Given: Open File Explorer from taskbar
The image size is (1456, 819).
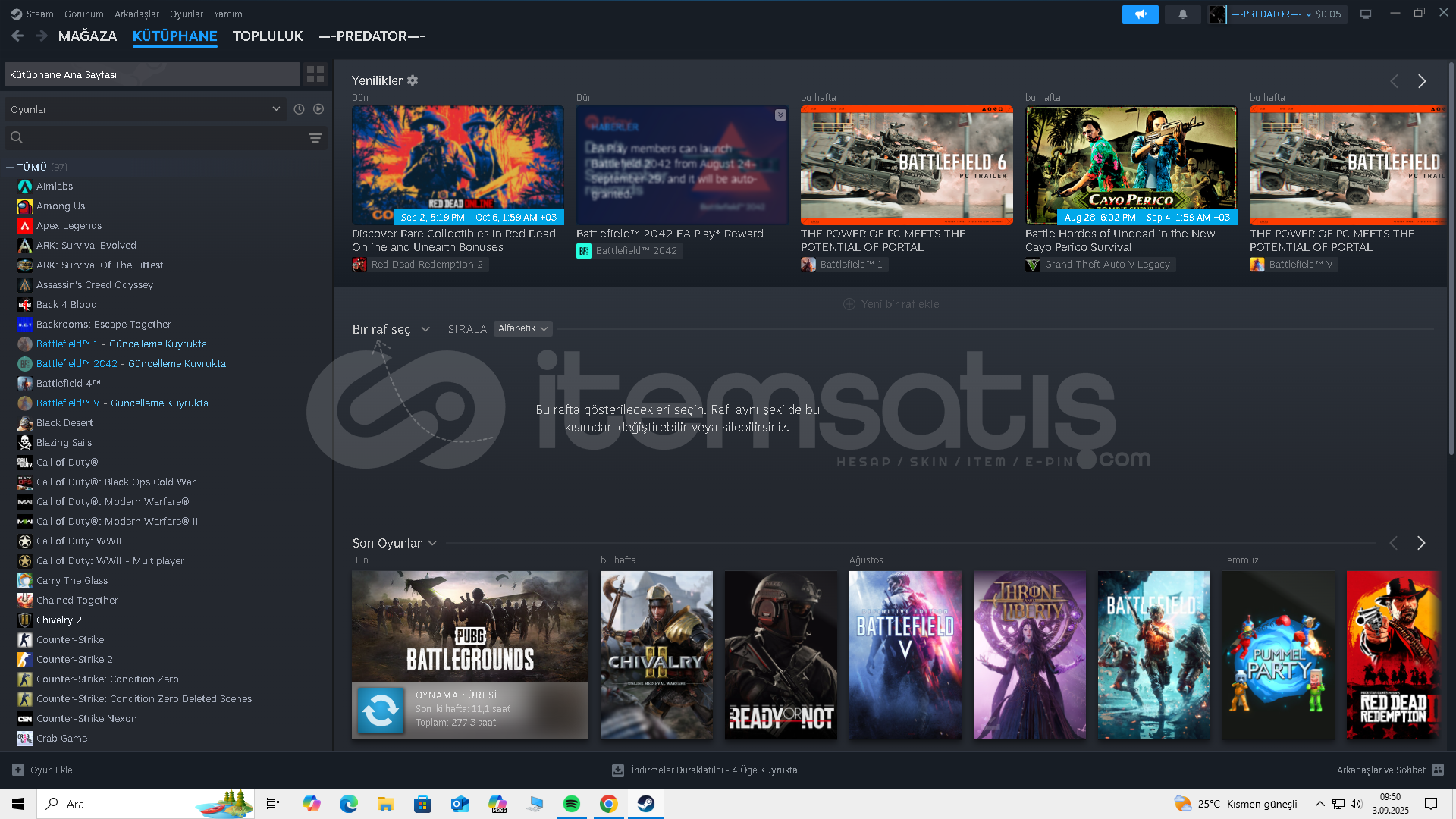Looking at the screenshot, I should 386,804.
